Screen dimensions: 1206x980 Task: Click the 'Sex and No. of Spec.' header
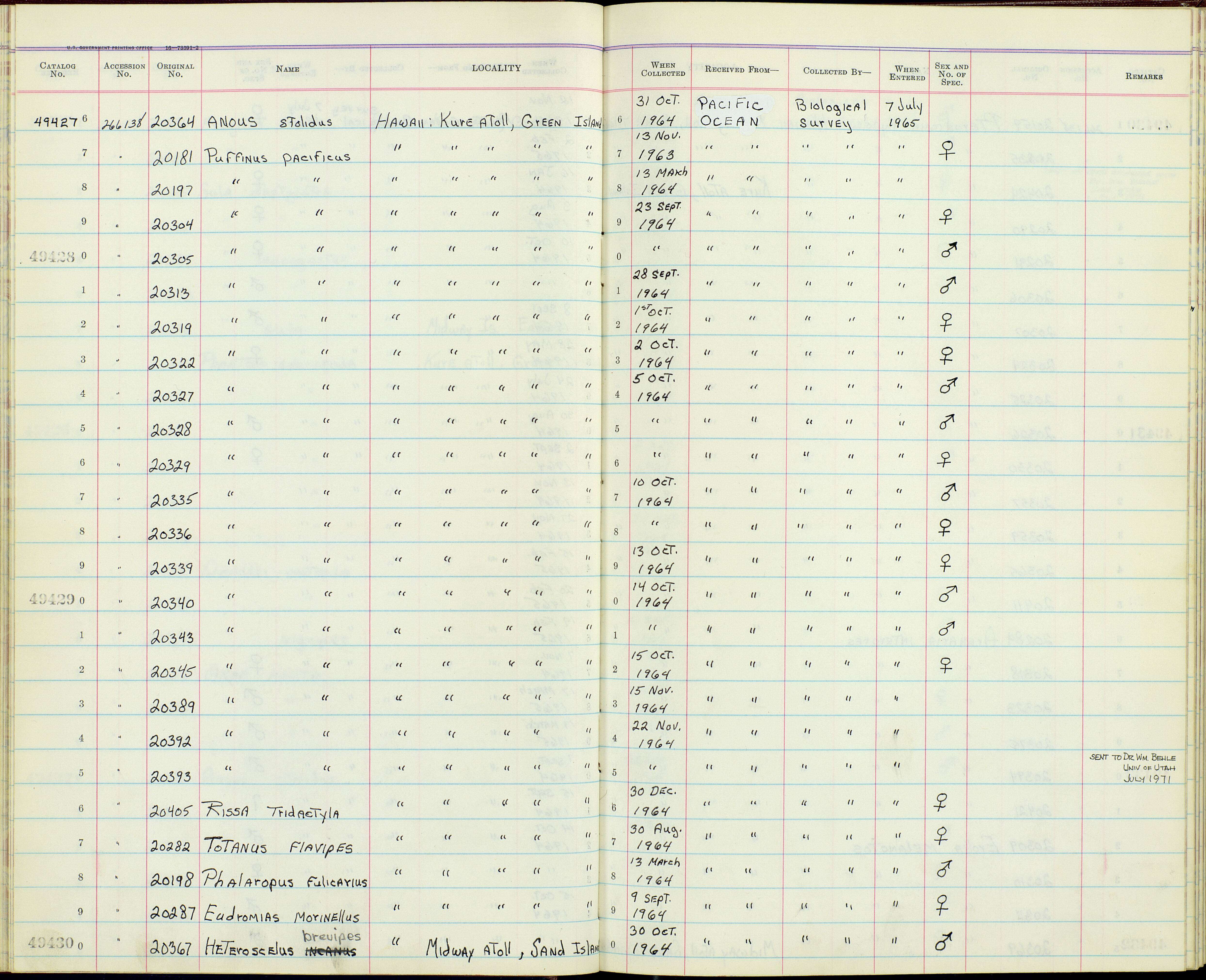(951, 74)
